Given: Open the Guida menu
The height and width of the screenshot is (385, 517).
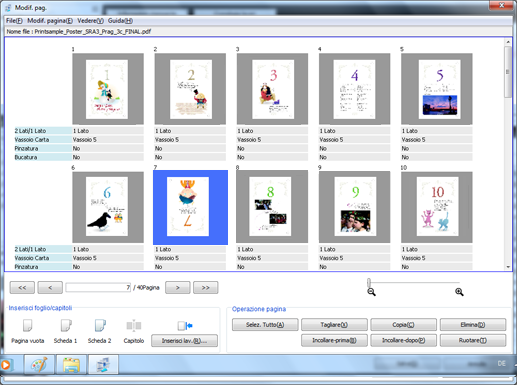Looking at the screenshot, I should click(120, 21).
